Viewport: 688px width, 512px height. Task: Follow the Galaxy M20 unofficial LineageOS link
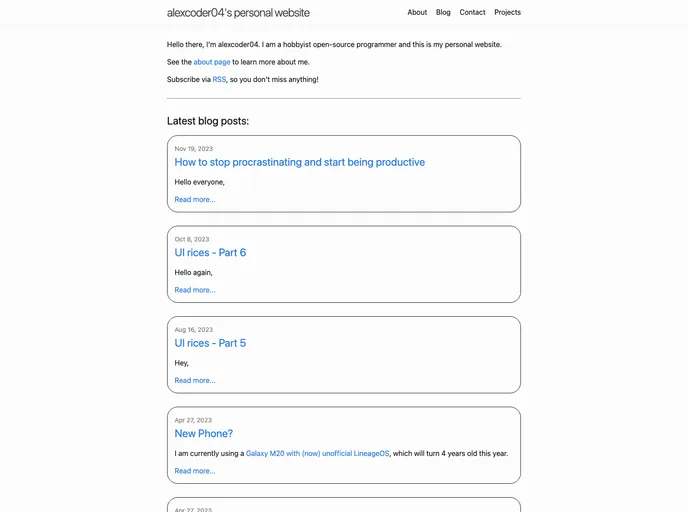pyautogui.click(x=317, y=453)
